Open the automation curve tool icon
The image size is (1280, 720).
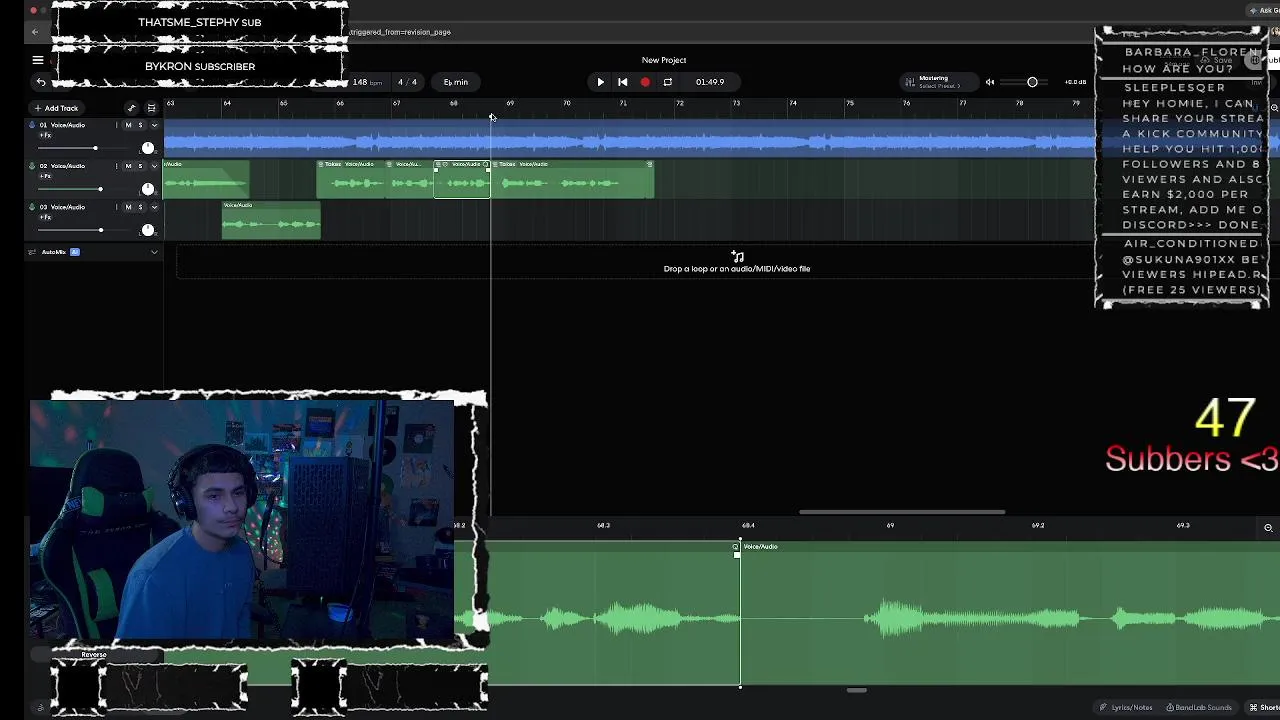click(x=131, y=108)
